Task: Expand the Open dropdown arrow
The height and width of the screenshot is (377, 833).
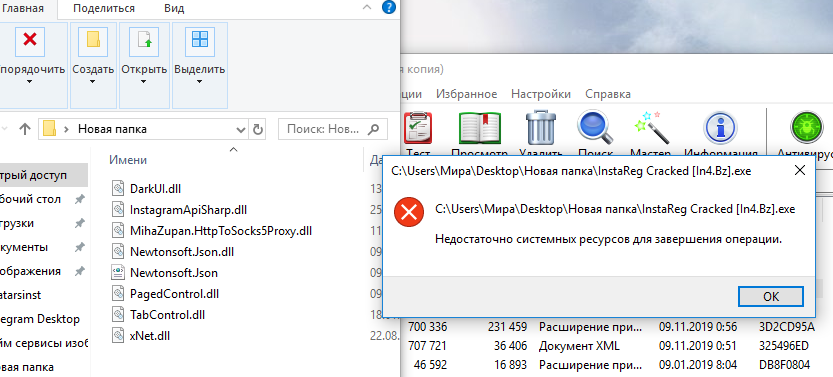Action: coord(144,82)
